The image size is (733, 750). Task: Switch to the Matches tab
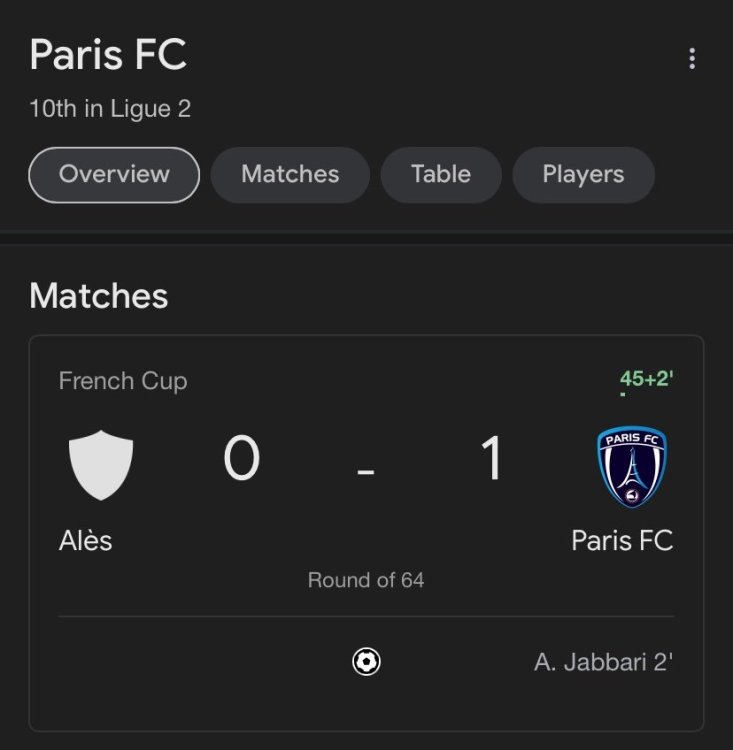tap(290, 174)
